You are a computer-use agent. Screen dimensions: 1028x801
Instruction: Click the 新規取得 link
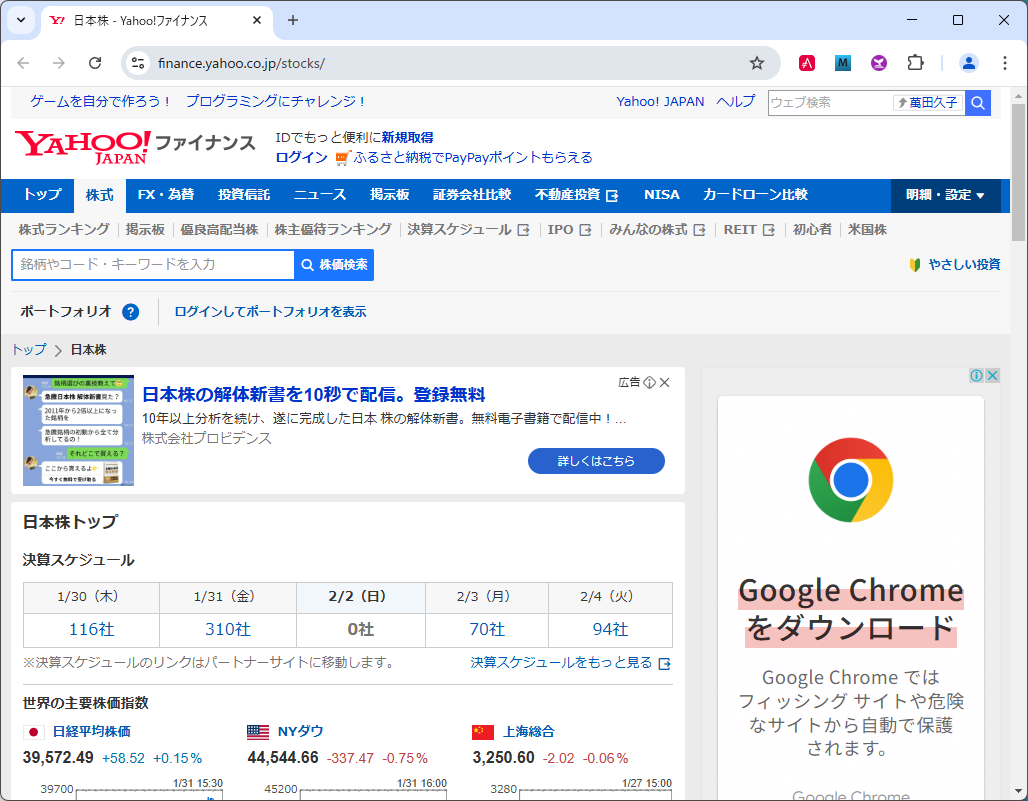pyautogui.click(x=408, y=138)
